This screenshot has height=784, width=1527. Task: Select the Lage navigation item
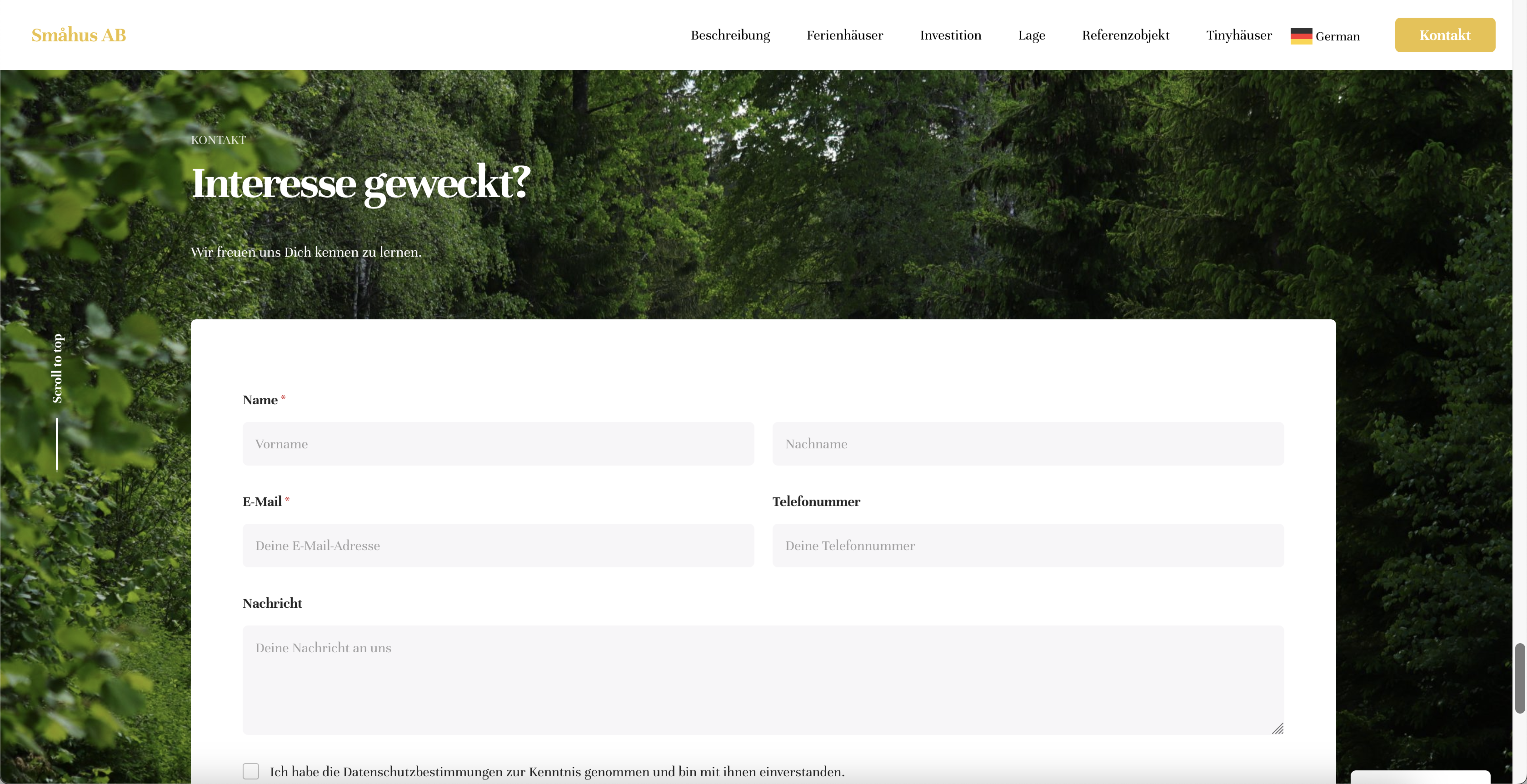1032,35
